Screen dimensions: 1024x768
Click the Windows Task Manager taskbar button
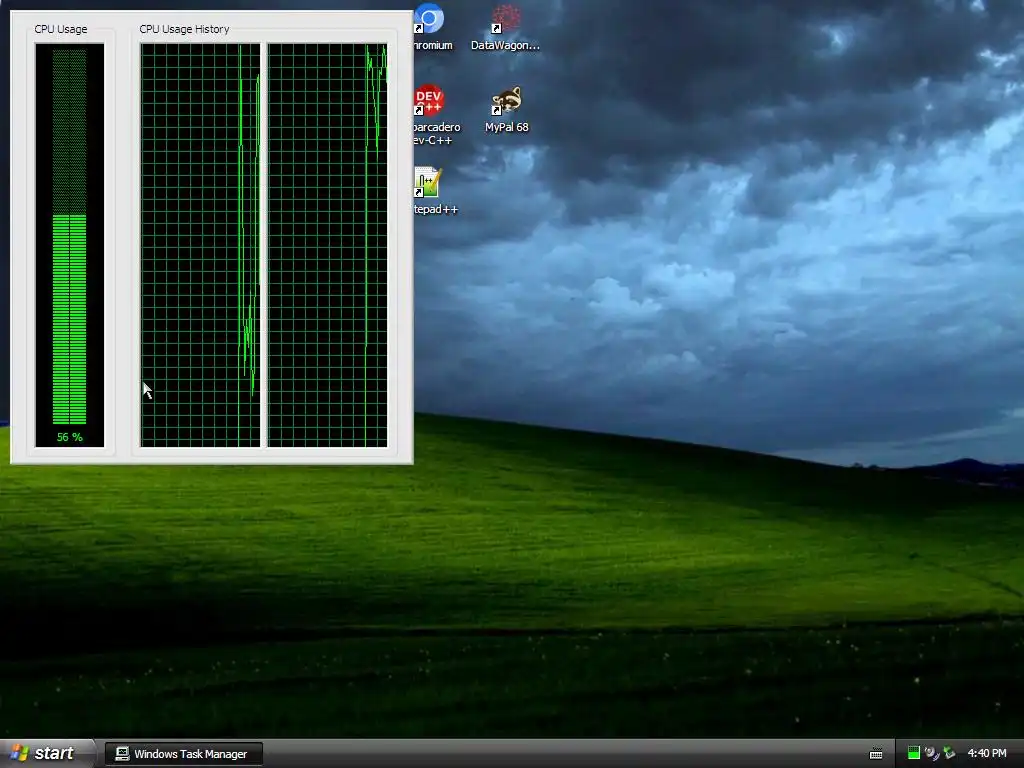pos(184,754)
